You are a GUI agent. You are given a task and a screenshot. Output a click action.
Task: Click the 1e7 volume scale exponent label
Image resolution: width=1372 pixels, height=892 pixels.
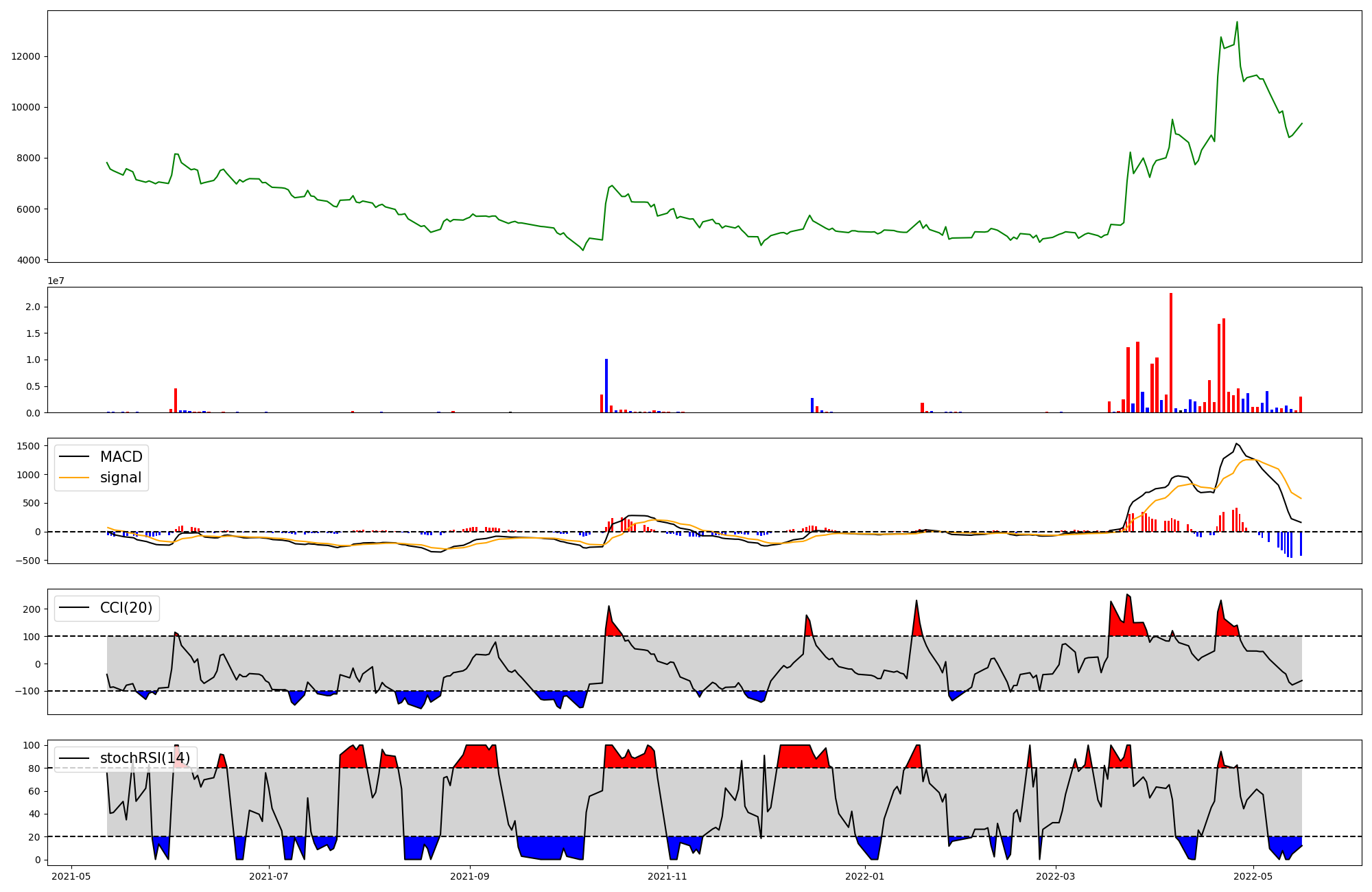click(56, 281)
